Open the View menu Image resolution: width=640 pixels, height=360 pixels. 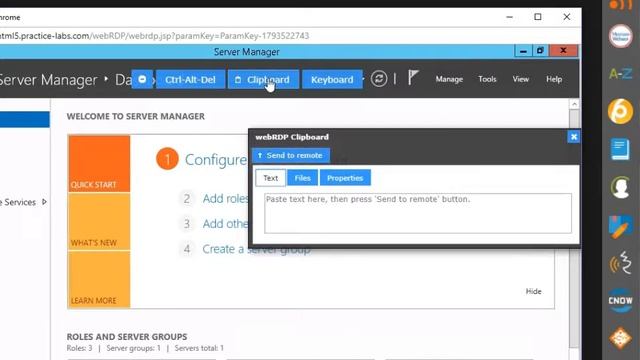520,79
